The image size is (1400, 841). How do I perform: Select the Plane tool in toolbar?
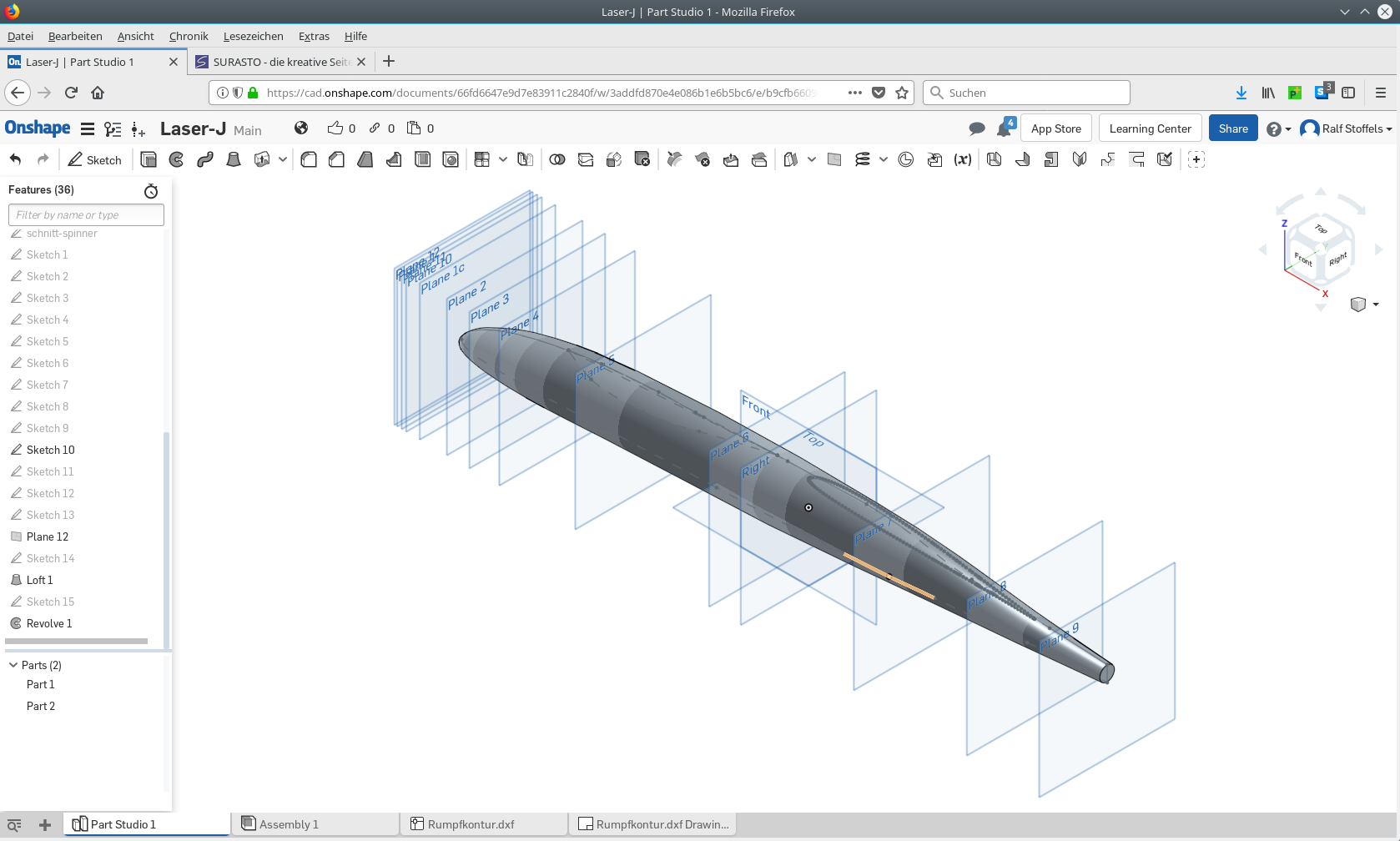click(x=834, y=159)
